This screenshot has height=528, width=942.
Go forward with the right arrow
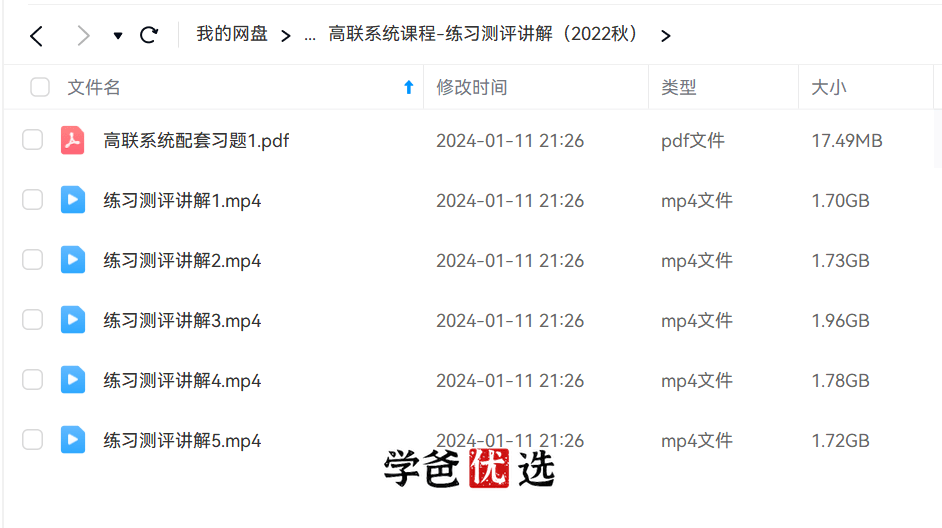83,35
